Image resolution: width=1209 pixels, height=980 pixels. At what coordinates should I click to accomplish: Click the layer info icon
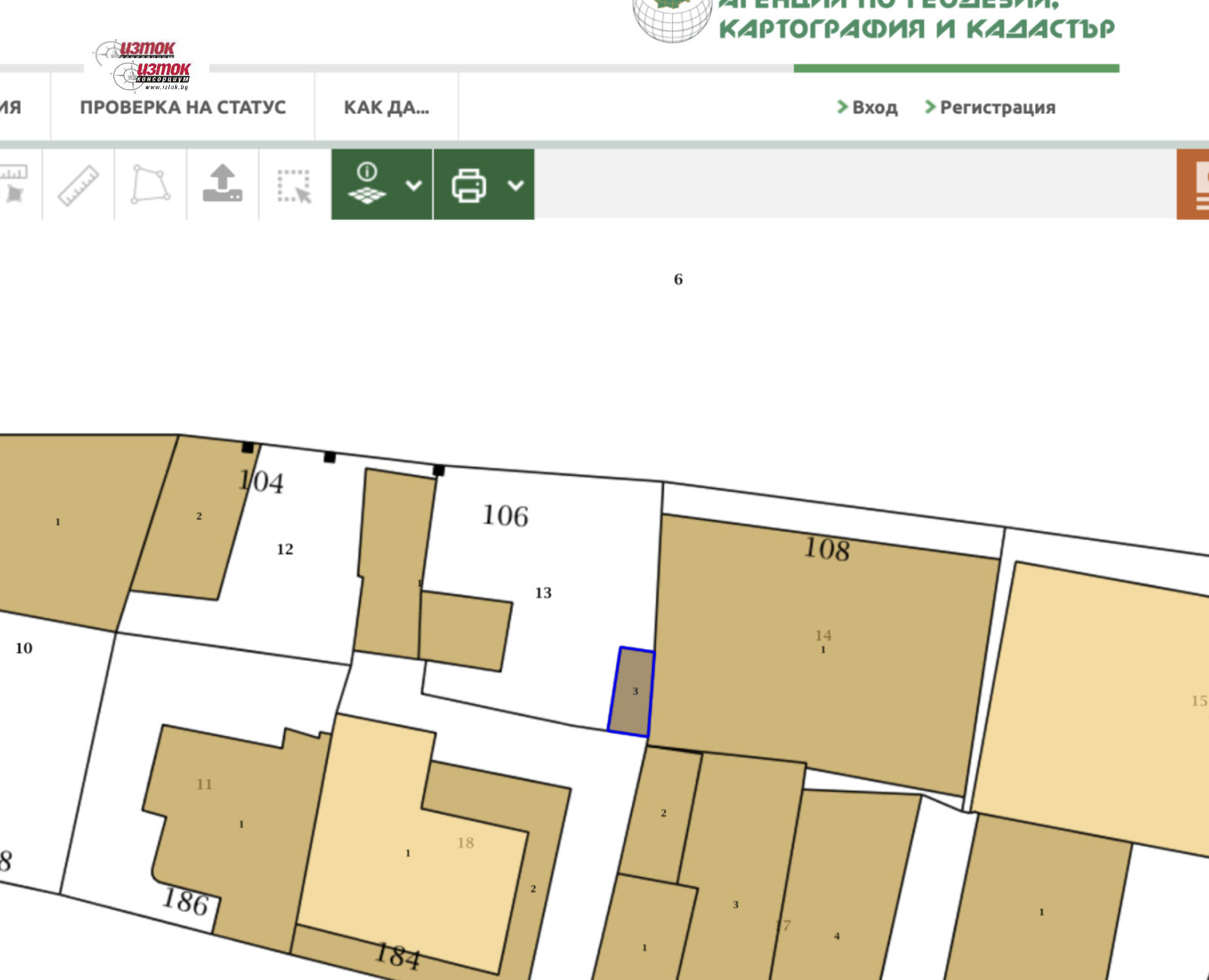click(x=367, y=184)
